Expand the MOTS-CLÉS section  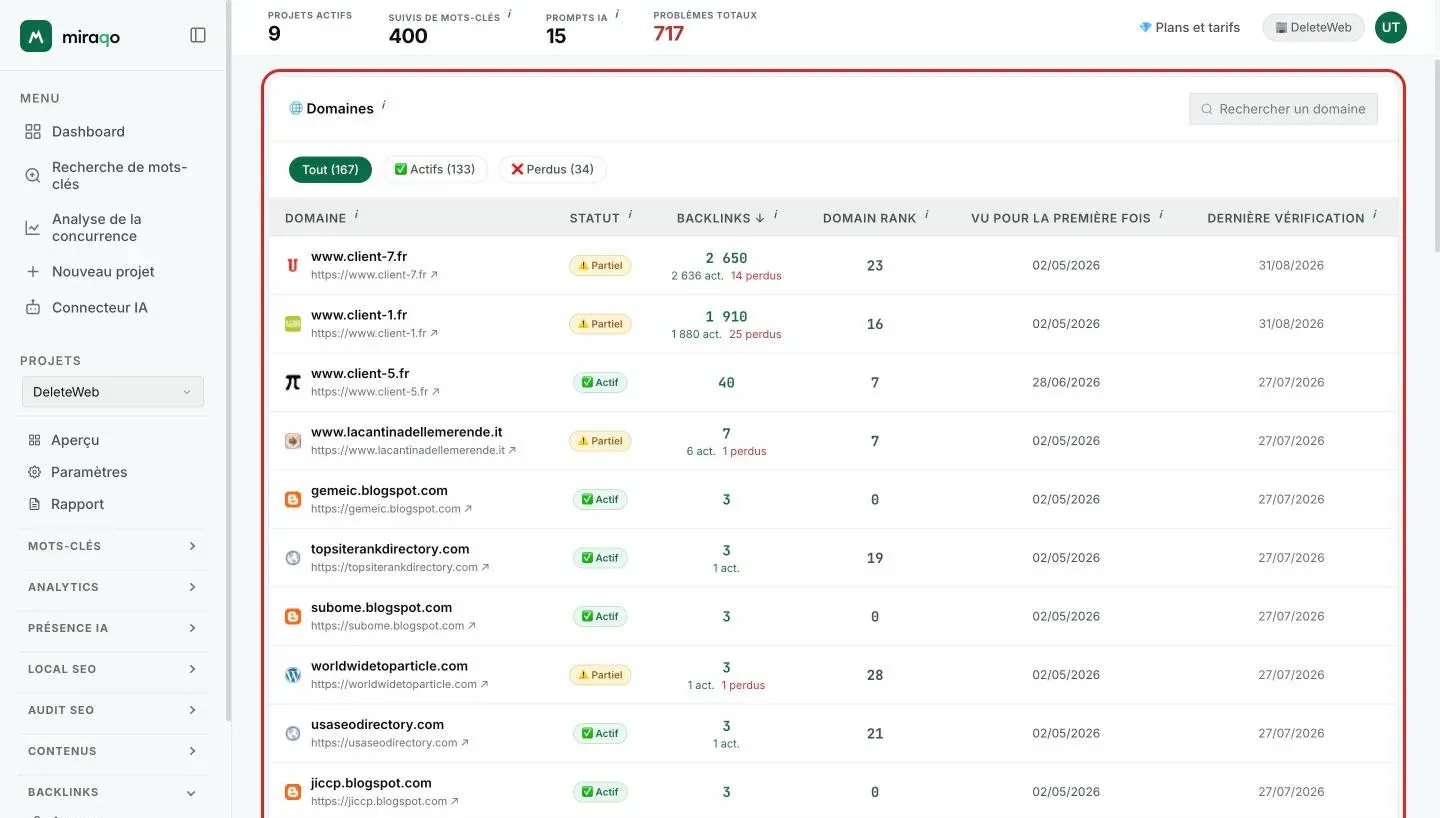pyautogui.click(x=113, y=546)
